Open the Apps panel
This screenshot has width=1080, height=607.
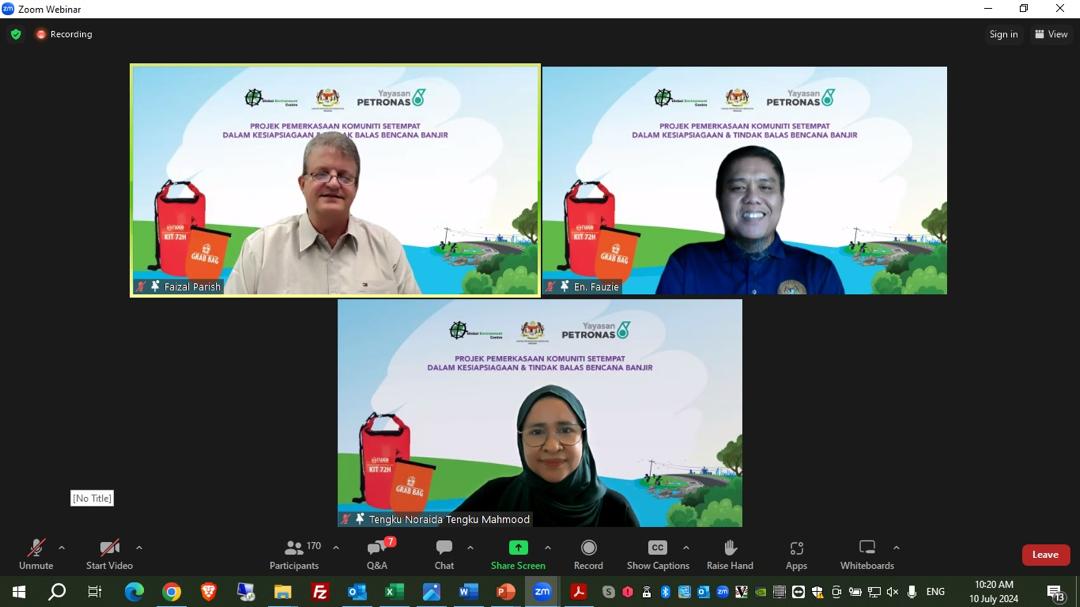coord(796,554)
